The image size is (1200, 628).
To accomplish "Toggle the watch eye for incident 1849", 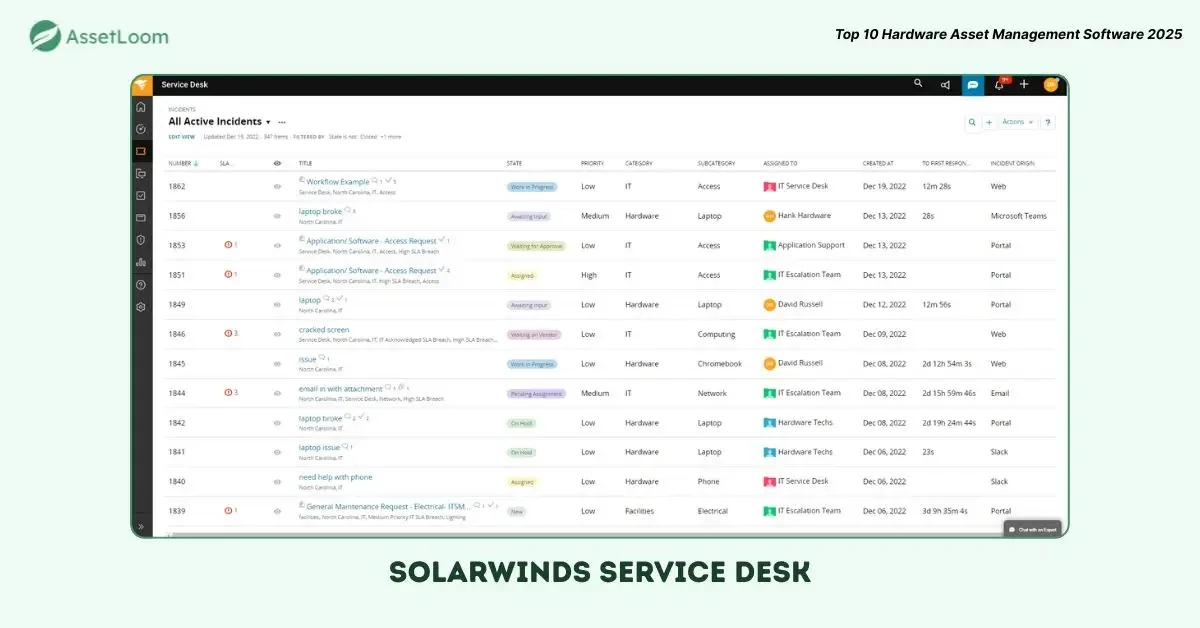I will (x=278, y=305).
